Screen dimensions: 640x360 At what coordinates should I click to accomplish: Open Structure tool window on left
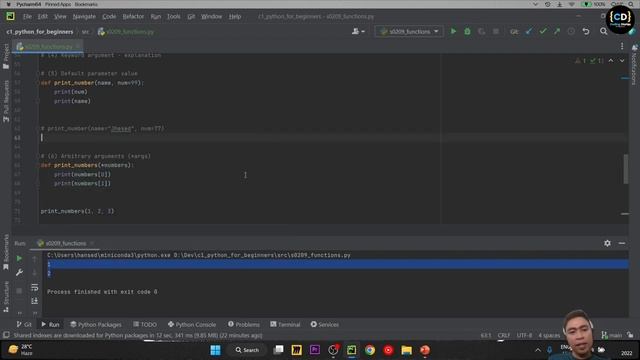(6, 296)
